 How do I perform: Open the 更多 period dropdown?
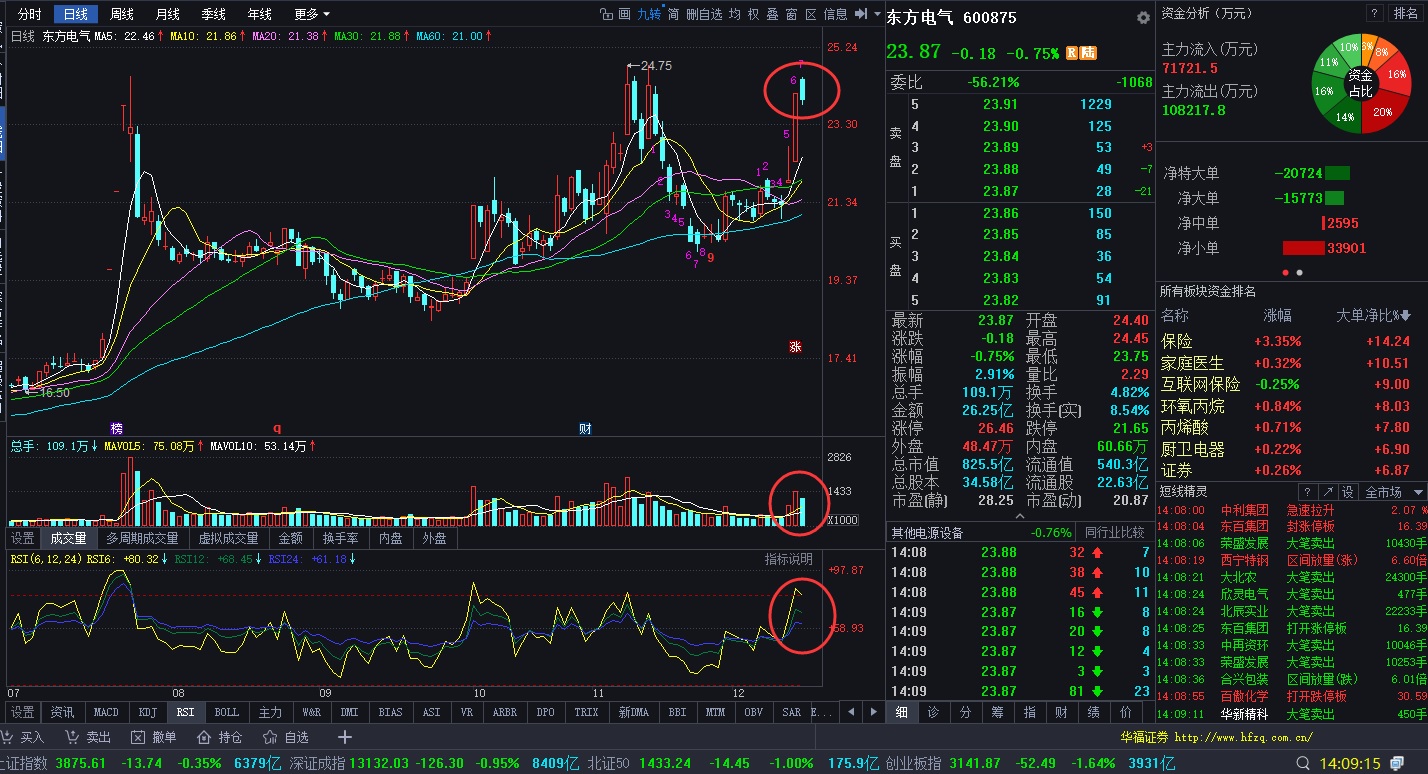coord(312,14)
